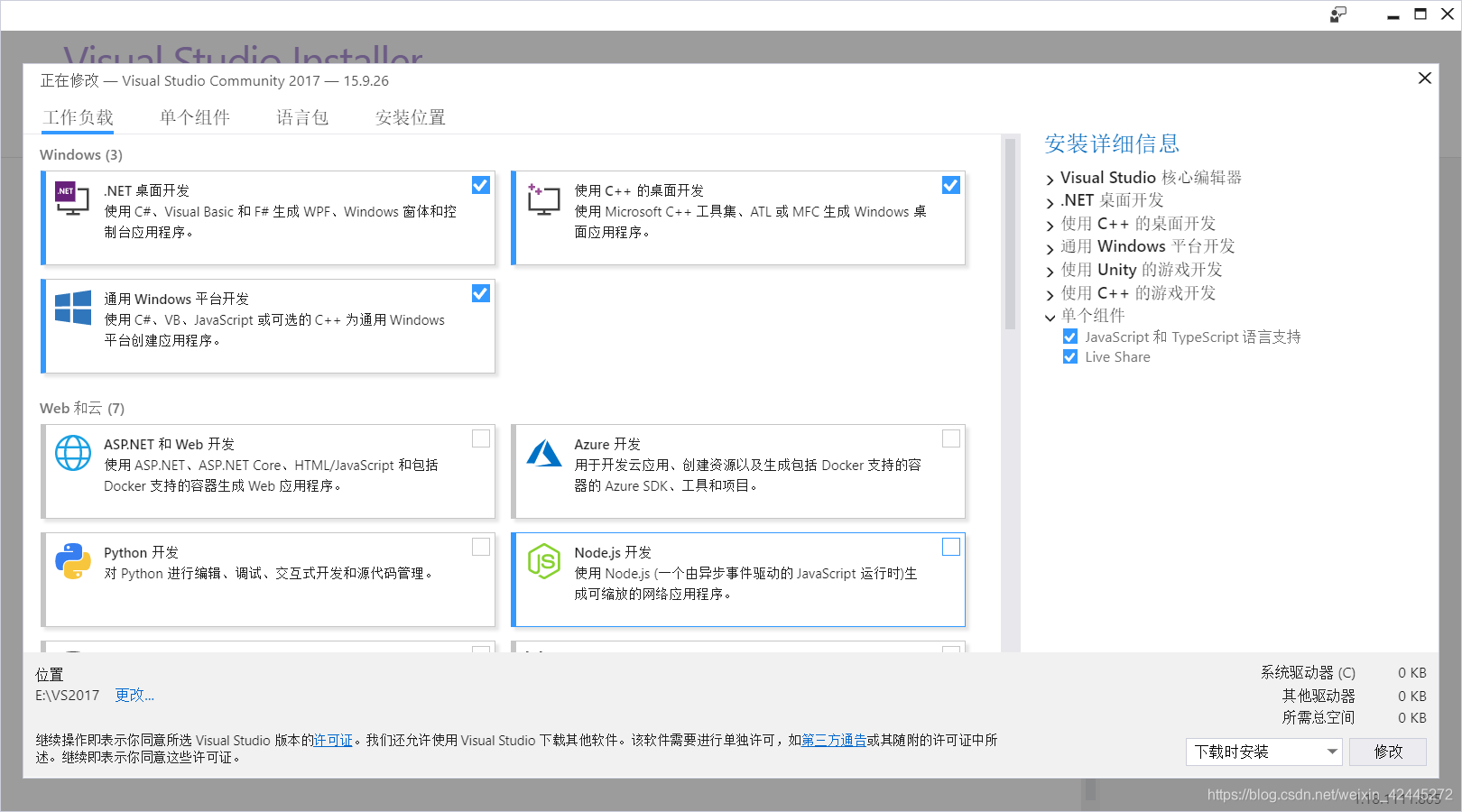
Task: Click the .NET desktop development workload icon
Action: 72,198
